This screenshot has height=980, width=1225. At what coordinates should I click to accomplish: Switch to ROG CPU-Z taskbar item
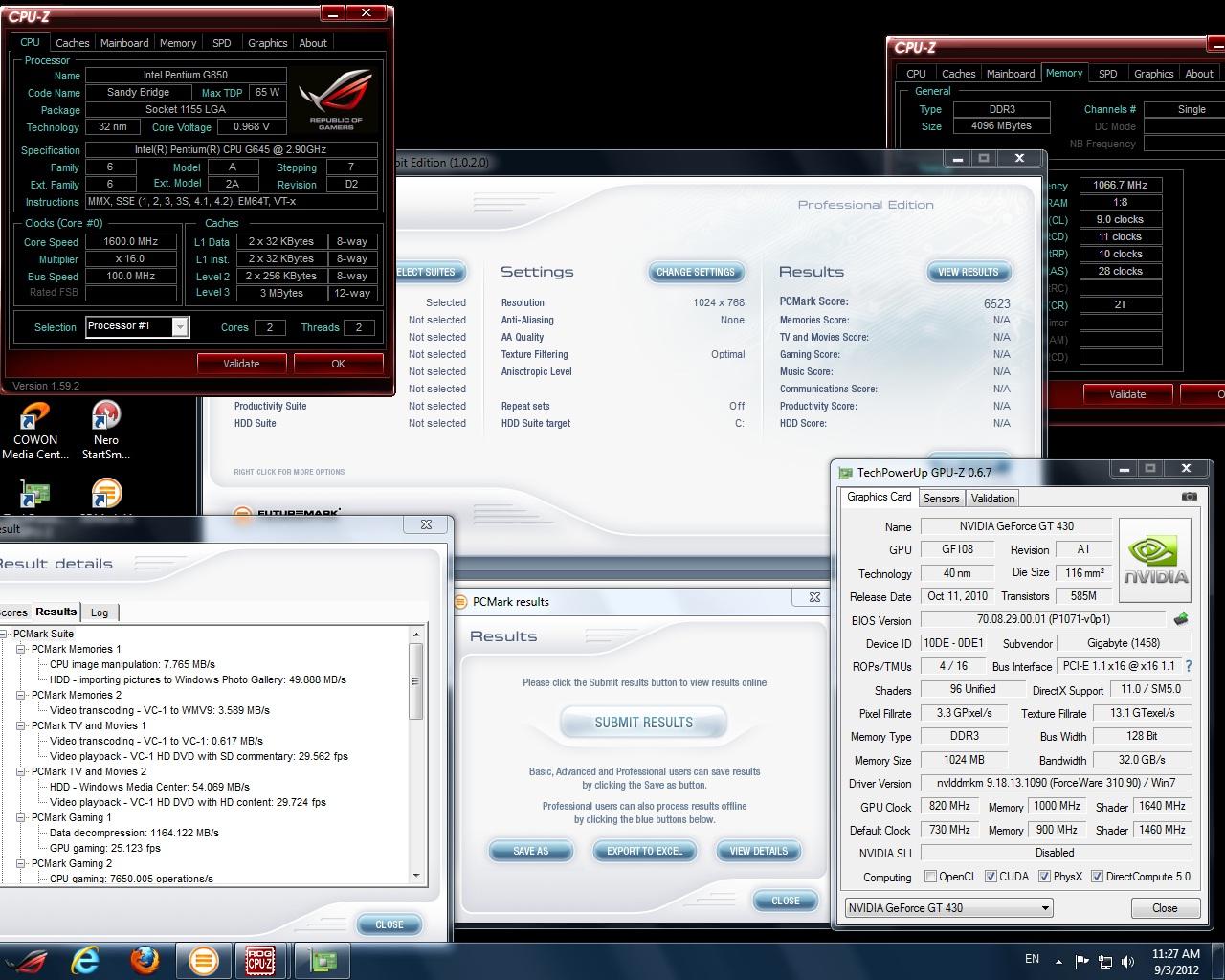(x=260, y=960)
